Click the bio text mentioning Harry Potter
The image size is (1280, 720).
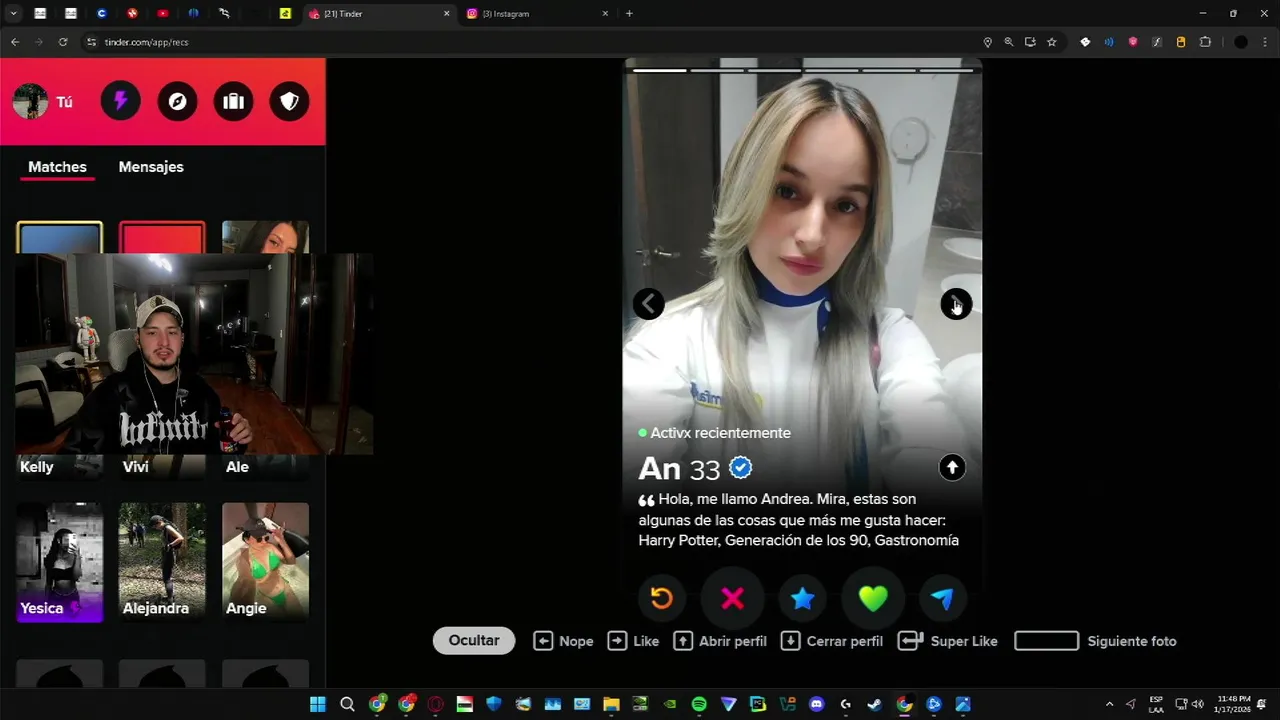[799, 519]
